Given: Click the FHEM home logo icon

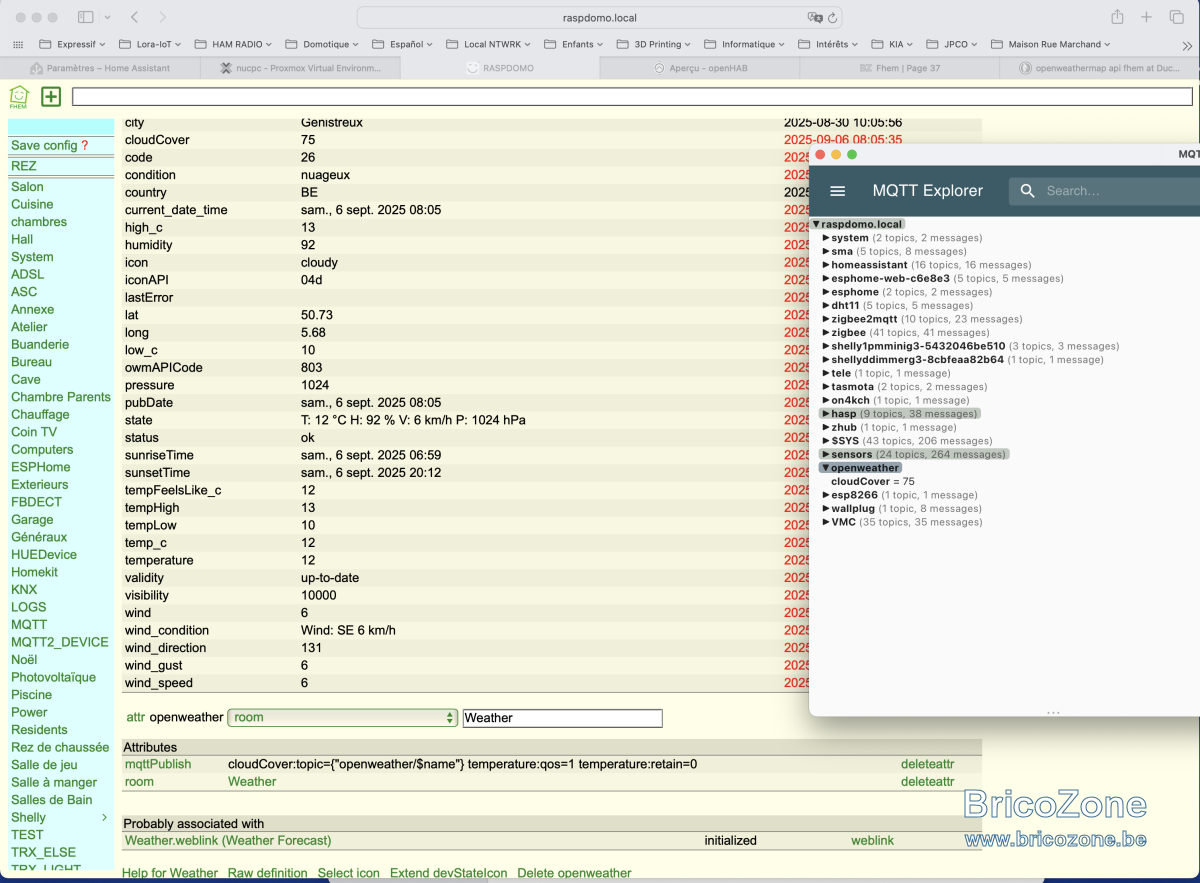Looking at the screenshot, I should (19, 96).
